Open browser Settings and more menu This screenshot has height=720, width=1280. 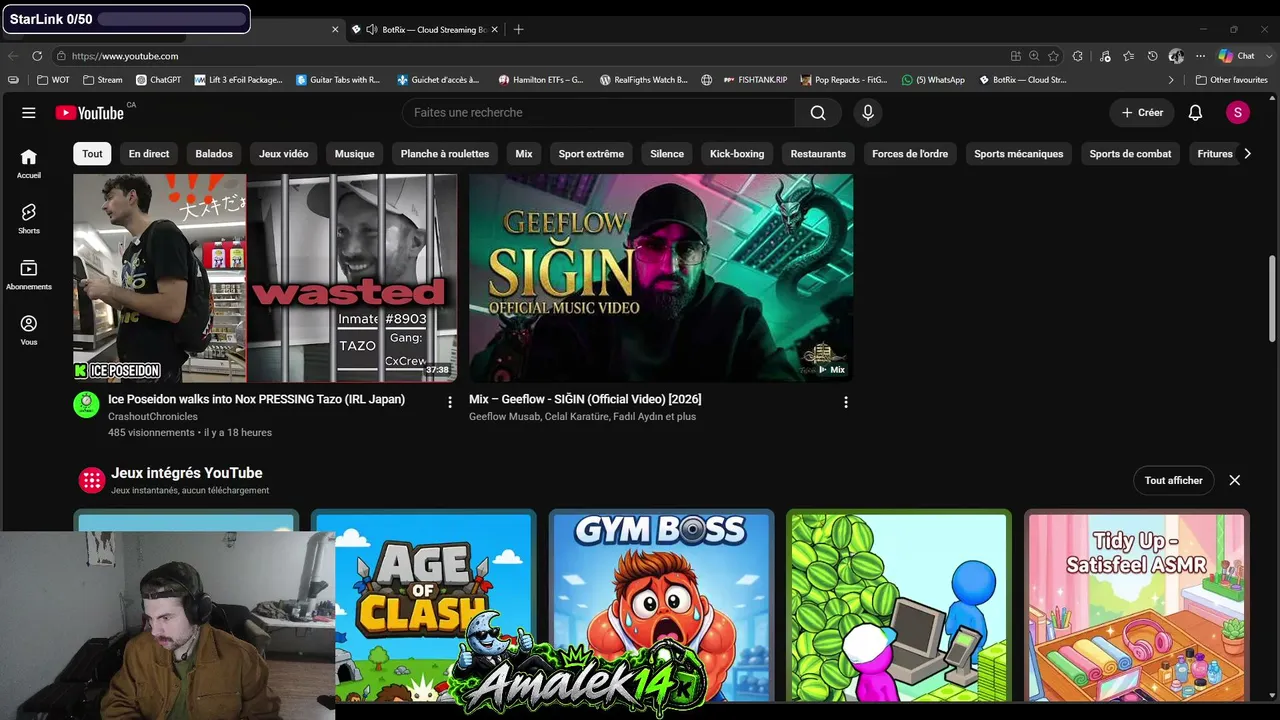coord(1200,56)
